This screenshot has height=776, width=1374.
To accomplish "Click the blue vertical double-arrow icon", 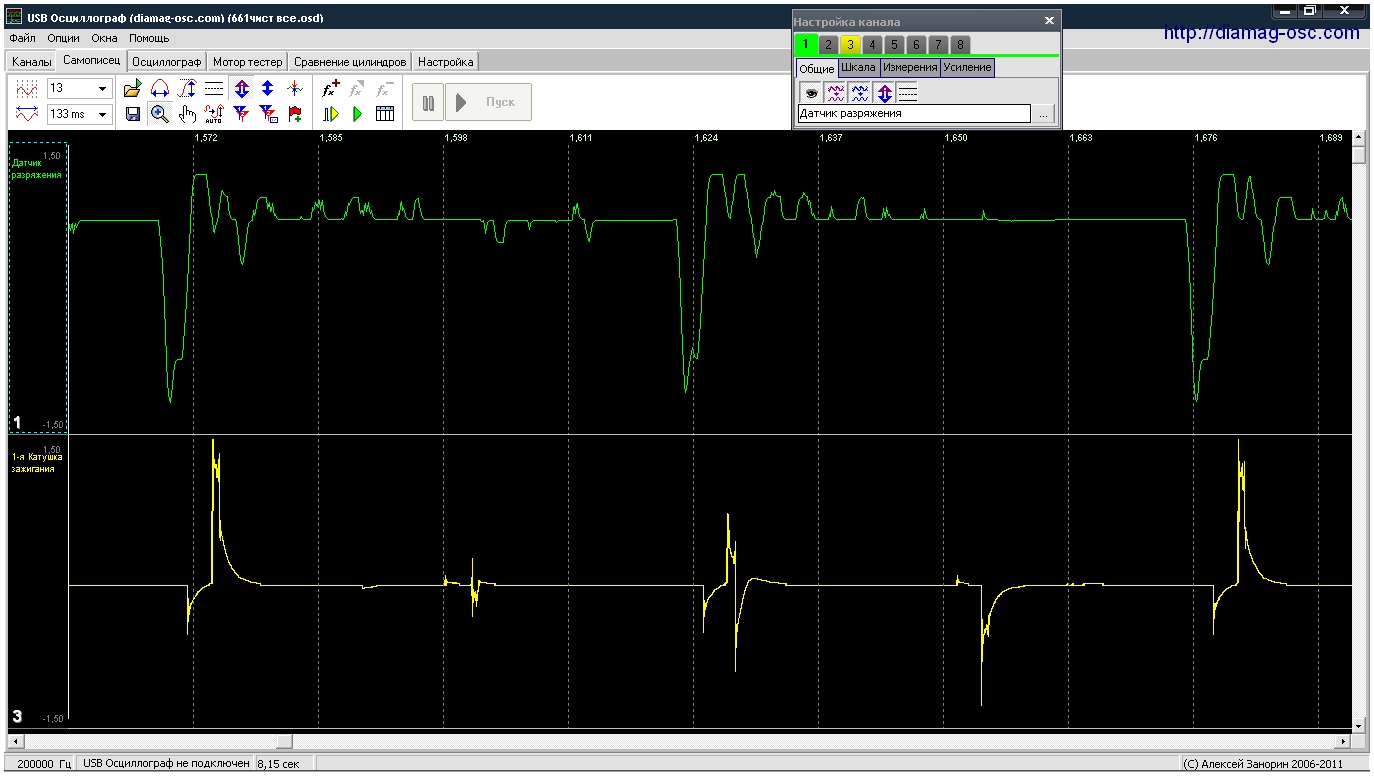I will pyautogui.click(x=268, y=88).
